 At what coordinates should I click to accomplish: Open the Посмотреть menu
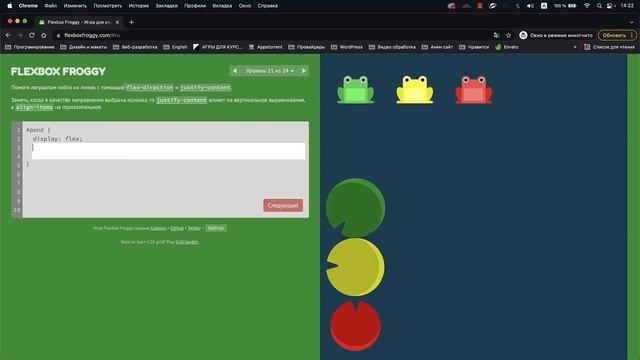(x=108, y=6)
